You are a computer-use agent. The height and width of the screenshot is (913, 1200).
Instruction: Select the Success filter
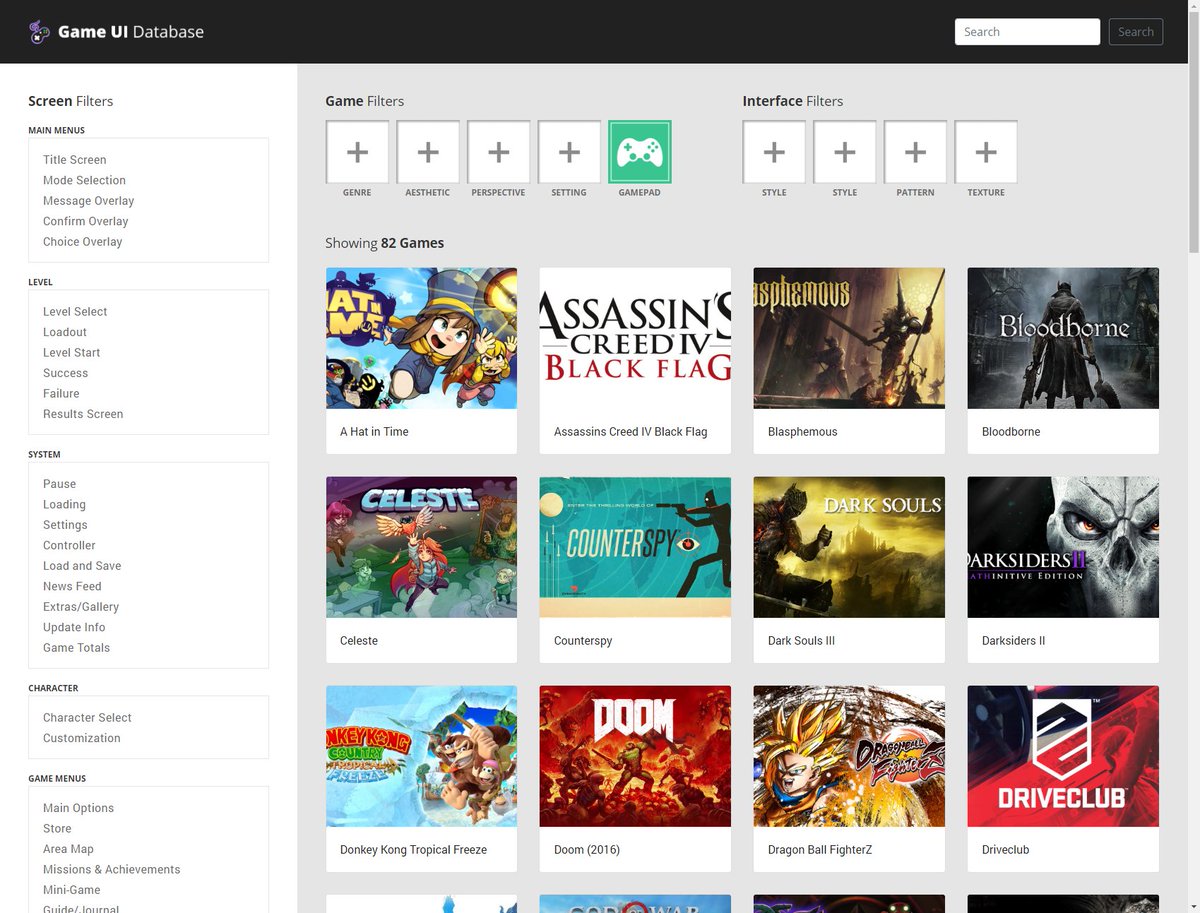click(x=65, y=373)
